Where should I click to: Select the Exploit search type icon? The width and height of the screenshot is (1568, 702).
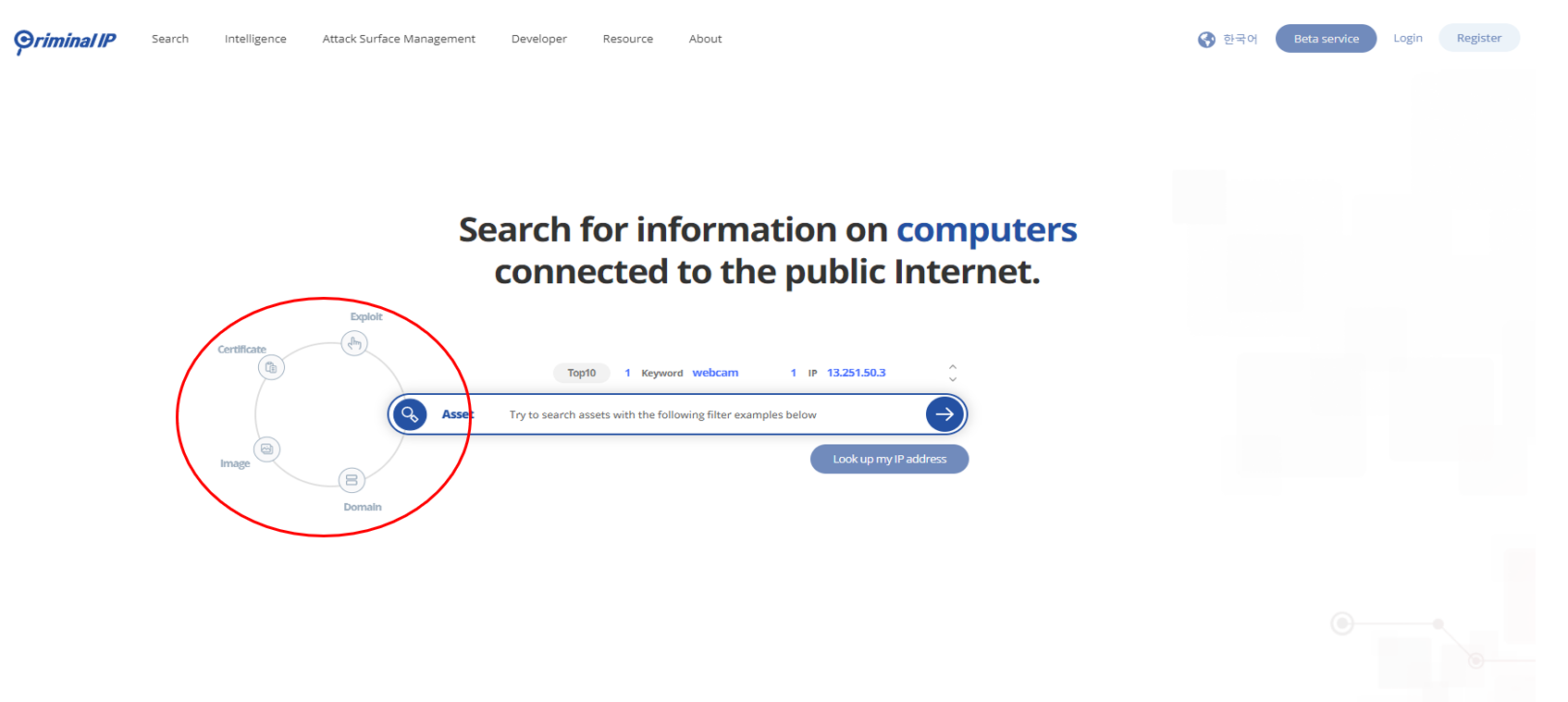(354, 343)
